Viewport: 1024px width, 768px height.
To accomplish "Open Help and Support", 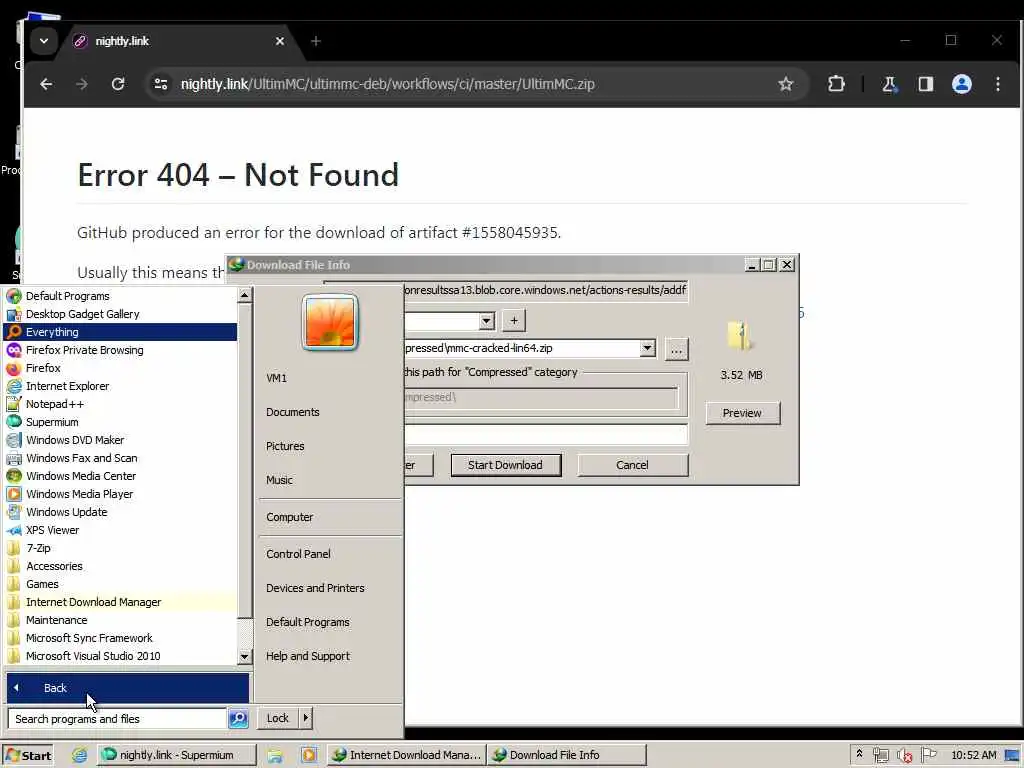I will [308, 656].
